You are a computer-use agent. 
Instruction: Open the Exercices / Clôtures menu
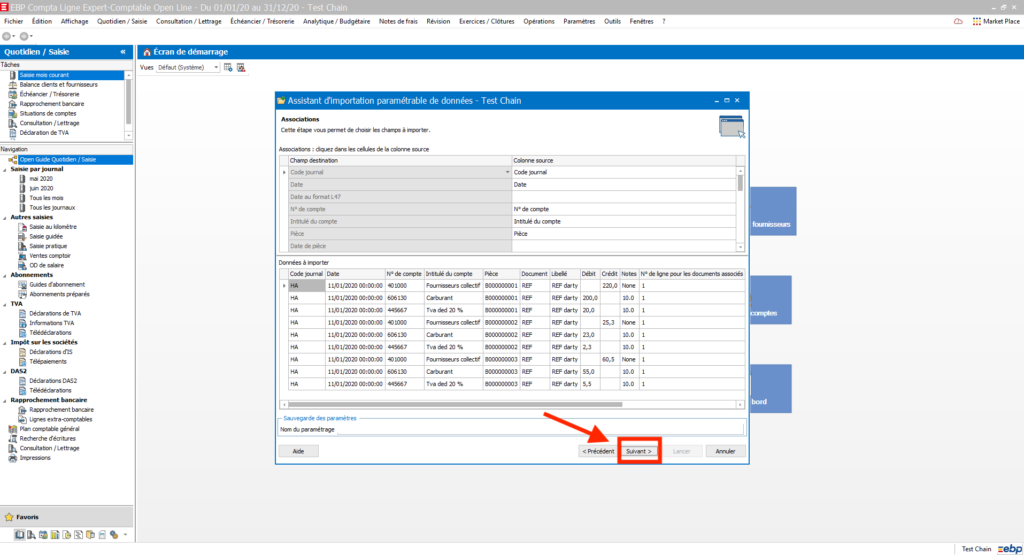tap(487, 22)
